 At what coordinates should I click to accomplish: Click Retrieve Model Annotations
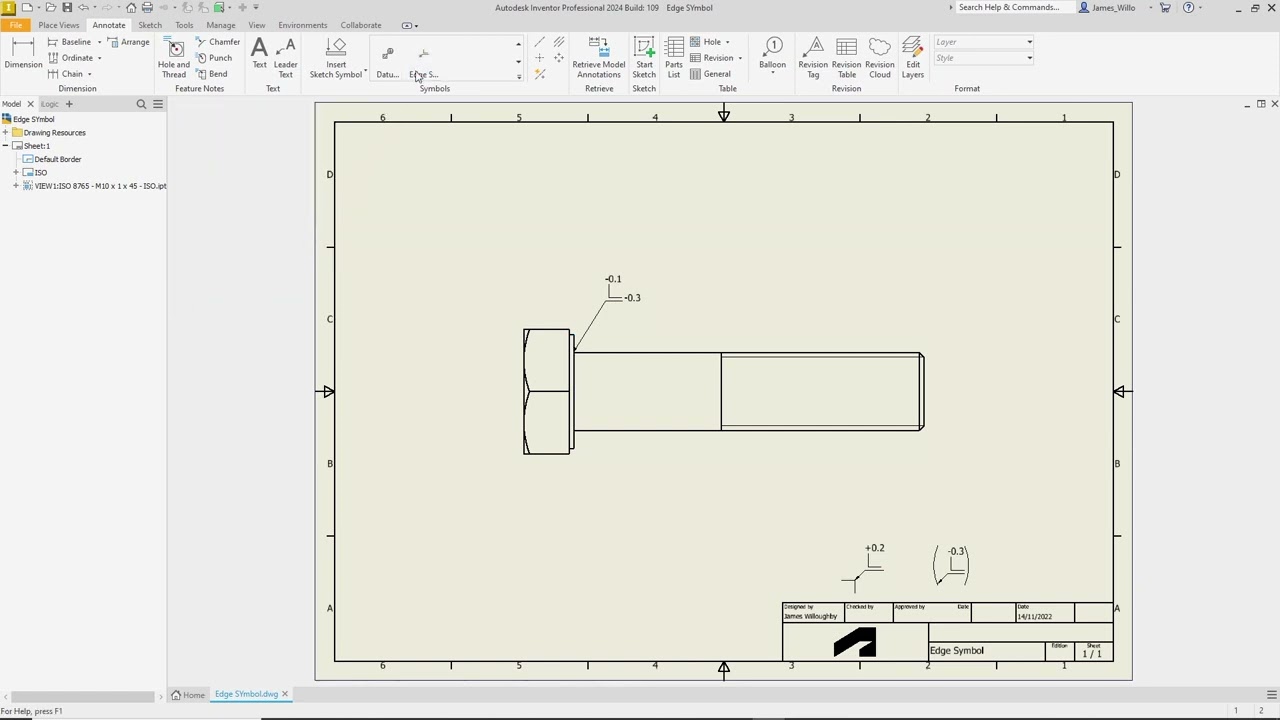pos(599,58)
